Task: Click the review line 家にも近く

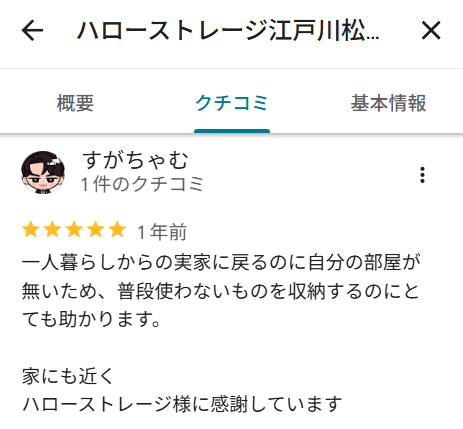Action: point(68,376)
